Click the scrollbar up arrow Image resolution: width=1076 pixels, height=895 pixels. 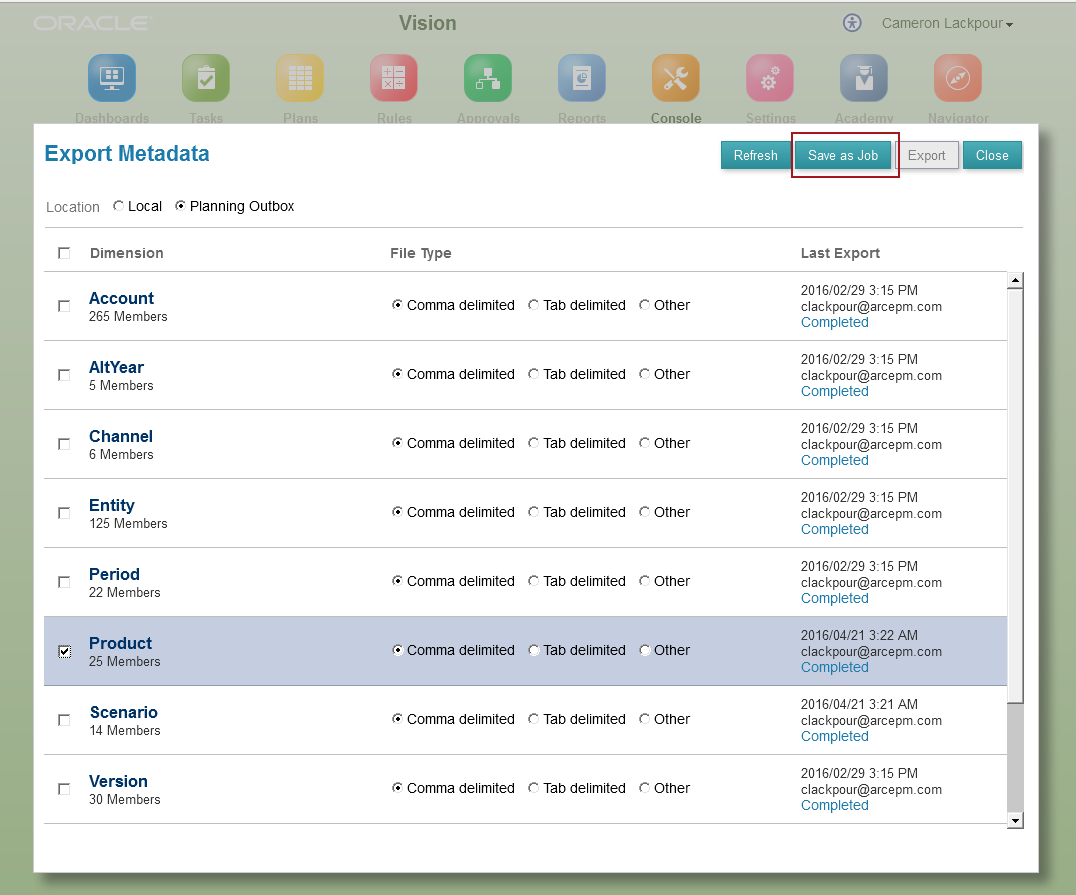tap(1015, 280)
